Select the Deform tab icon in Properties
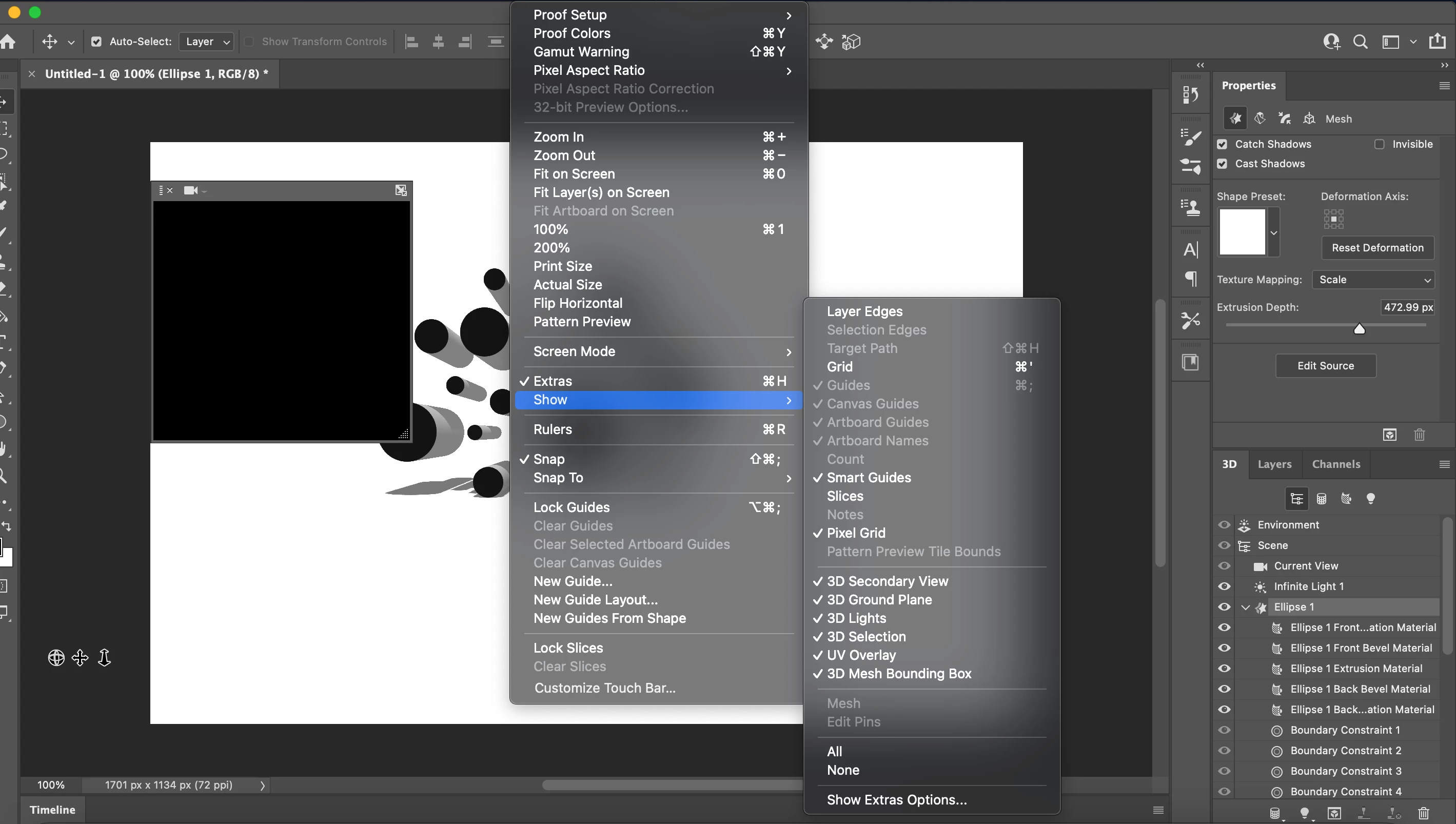 (x=1260, y=119)
